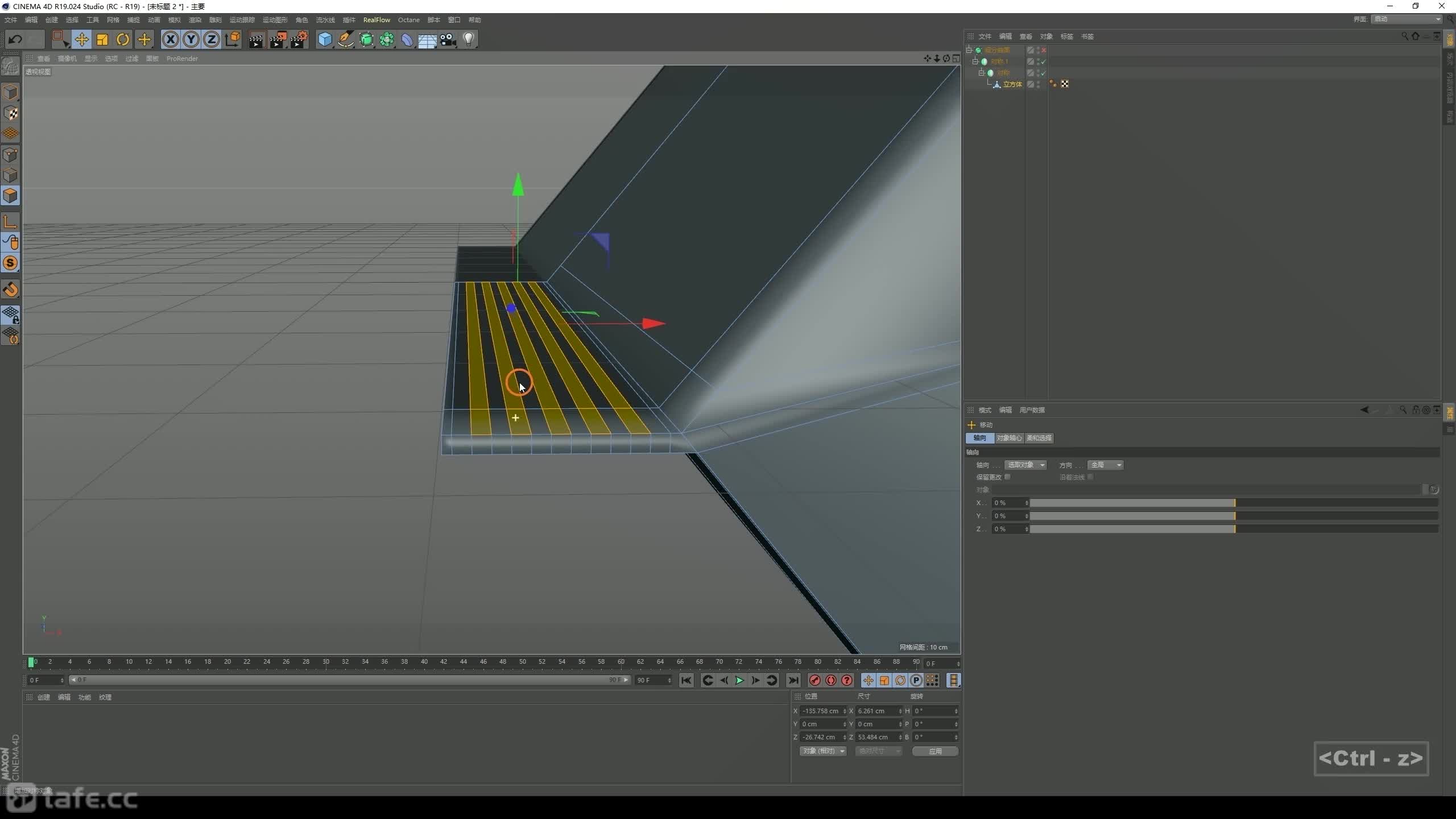Toggle the 保留更改 checkbox
Screen dimensions: 1456x819
pyautogui.click(x=1007, y=477)
